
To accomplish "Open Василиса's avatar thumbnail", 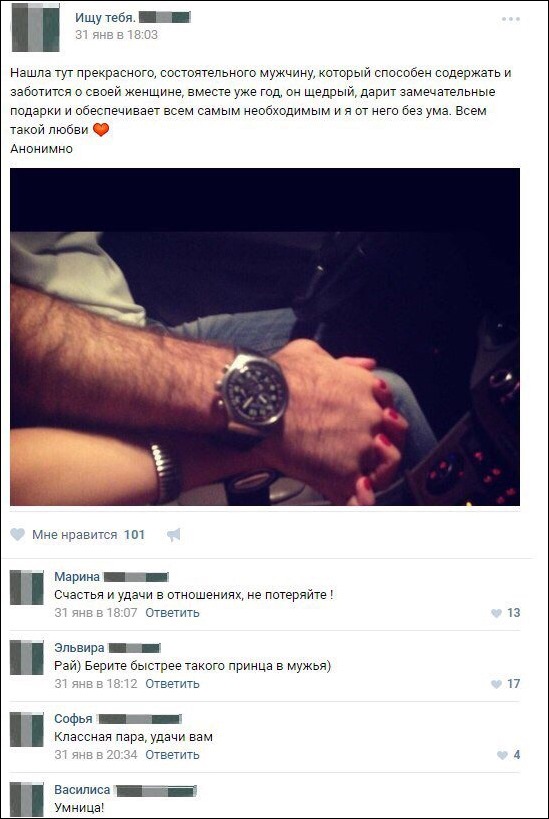I will (x=27, y=800).
